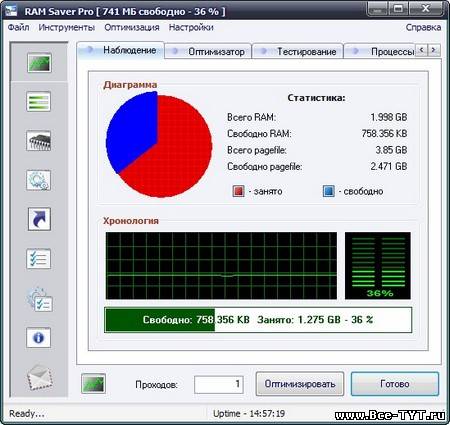Viewport: 450px width, 425px height.
Task: Open the Инструменты menu
Action: point(67,27)
